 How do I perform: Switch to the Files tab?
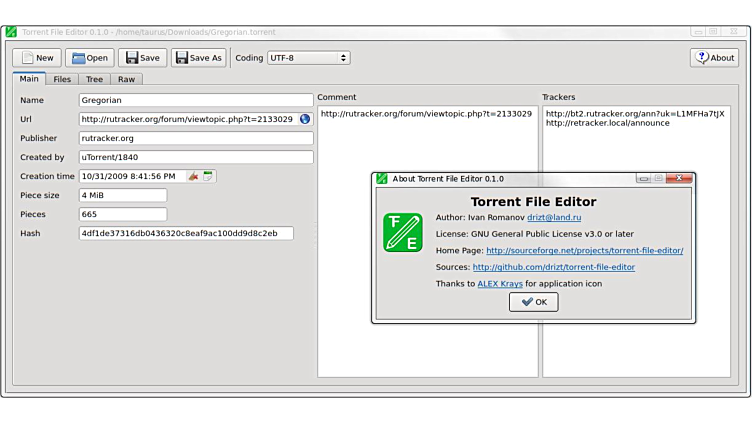(x=62, y=79)
